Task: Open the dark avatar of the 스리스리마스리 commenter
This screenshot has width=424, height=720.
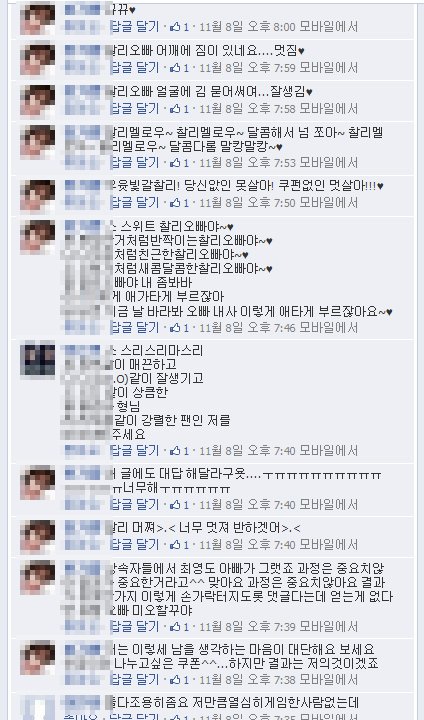Action: point(38,358)
